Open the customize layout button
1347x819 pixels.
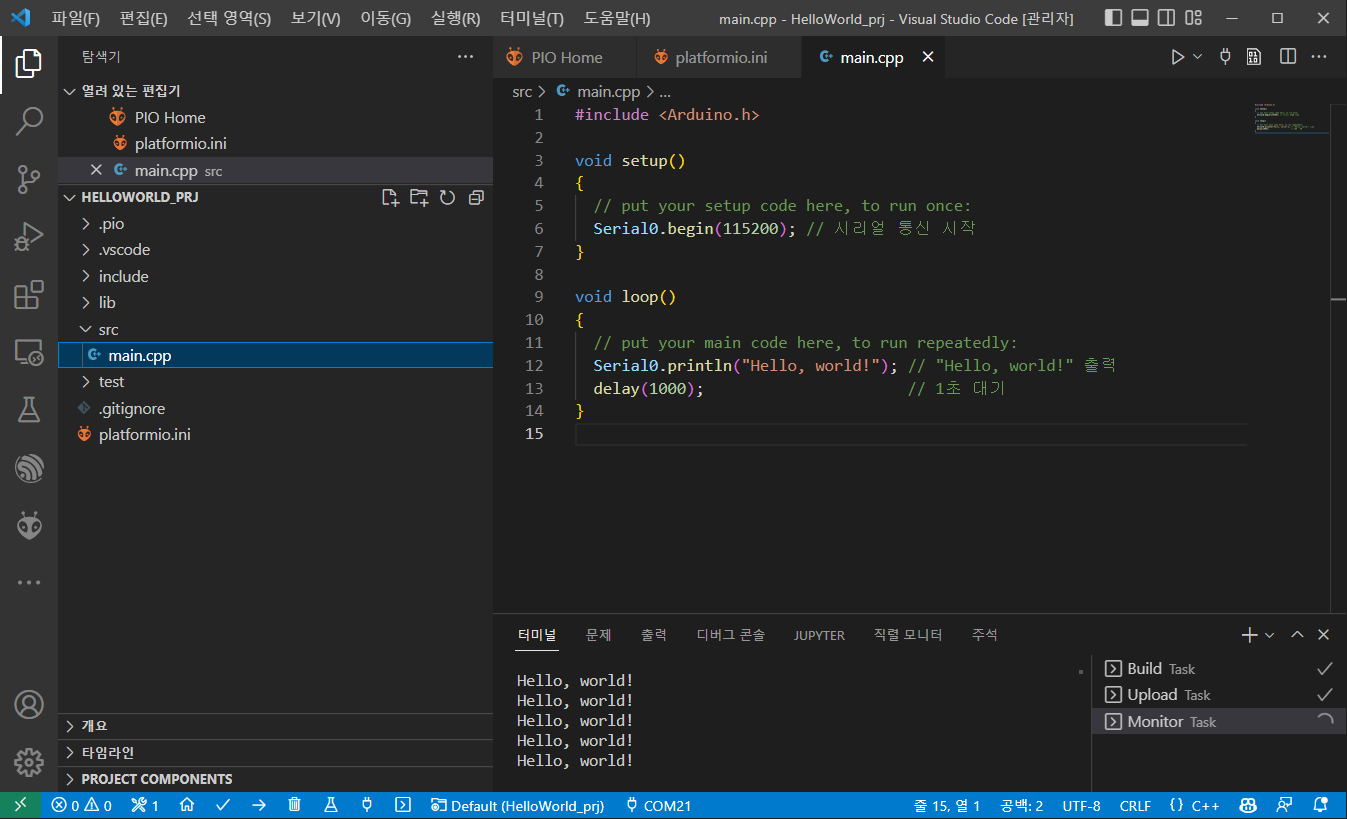(x=1193, y=18)
